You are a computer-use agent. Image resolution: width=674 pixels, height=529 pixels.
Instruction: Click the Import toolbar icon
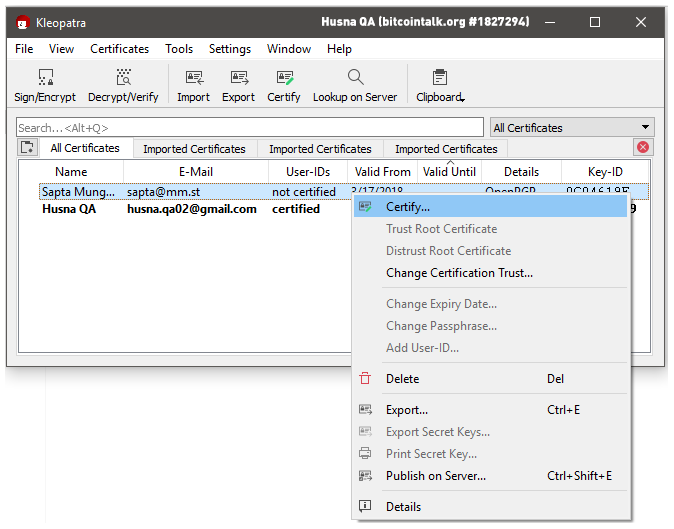194,78
